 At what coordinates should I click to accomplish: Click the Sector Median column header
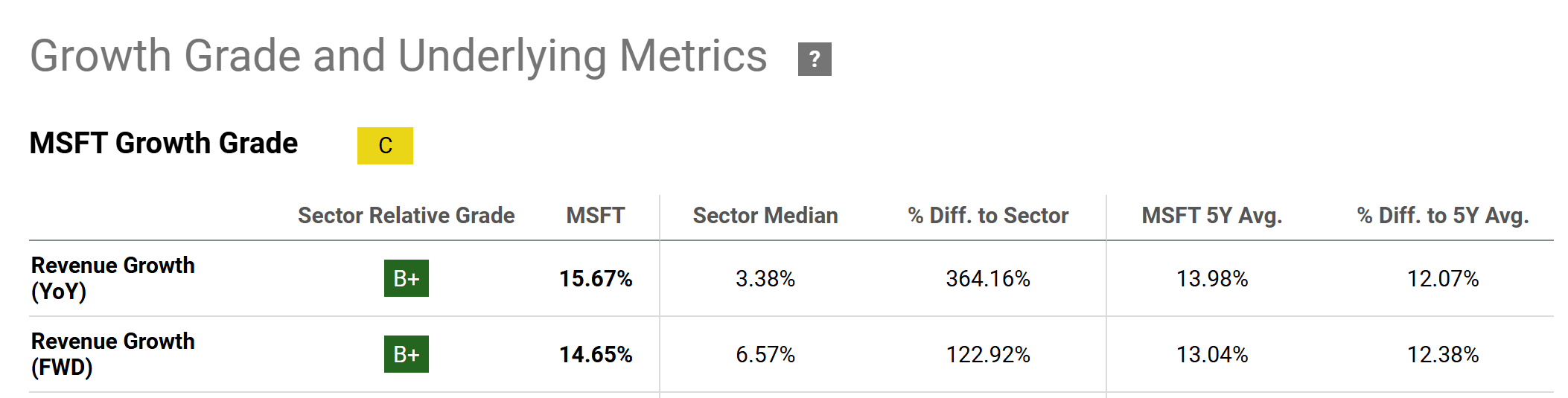[x=765, y=216]
